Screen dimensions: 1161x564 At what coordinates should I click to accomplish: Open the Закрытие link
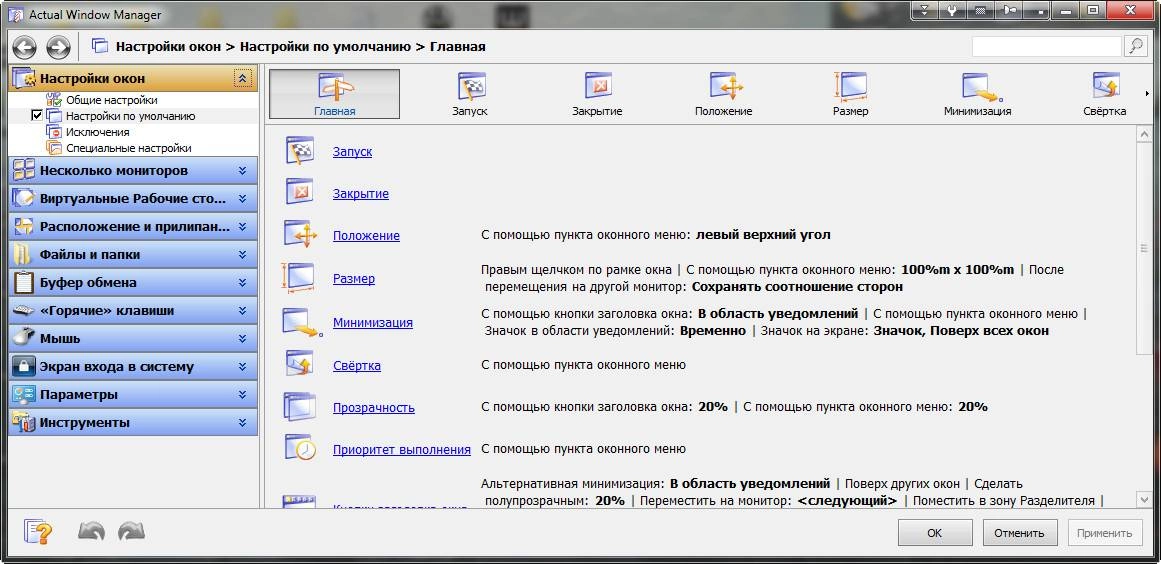361,194
